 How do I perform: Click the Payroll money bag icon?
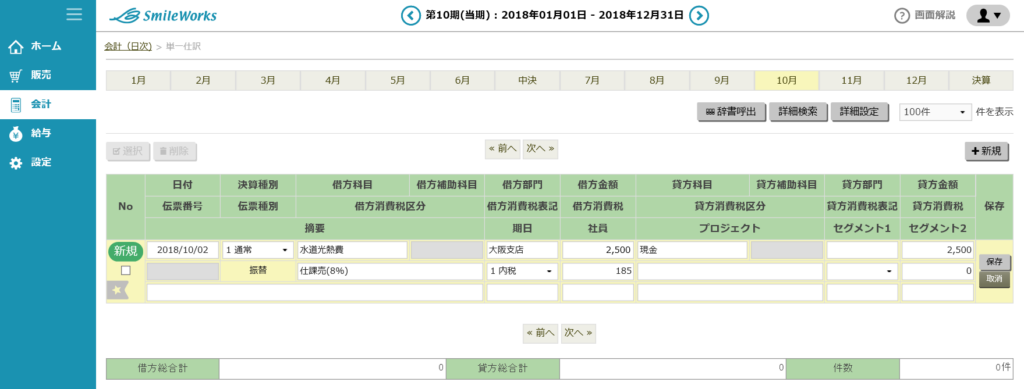(x=16, y=134)
